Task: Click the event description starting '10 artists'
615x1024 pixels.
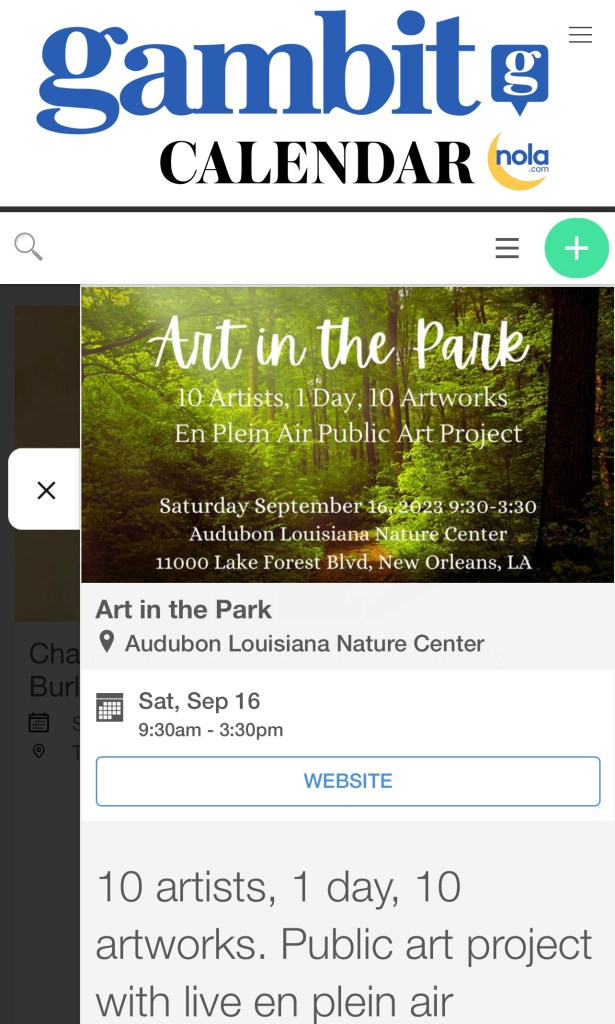Action: (343, 944)
